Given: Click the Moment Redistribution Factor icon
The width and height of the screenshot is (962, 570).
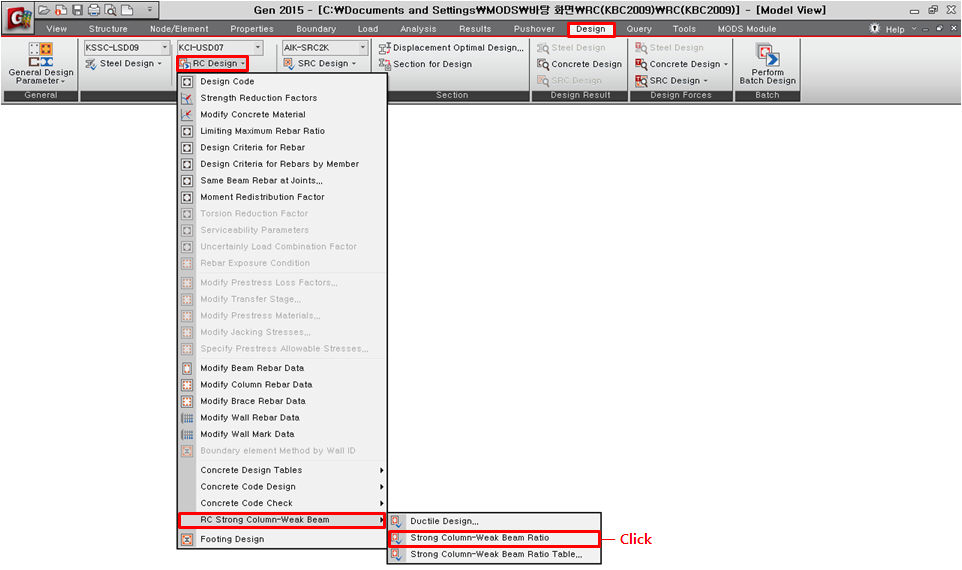Looking at the screenshot, I should [x=187, y=198].
